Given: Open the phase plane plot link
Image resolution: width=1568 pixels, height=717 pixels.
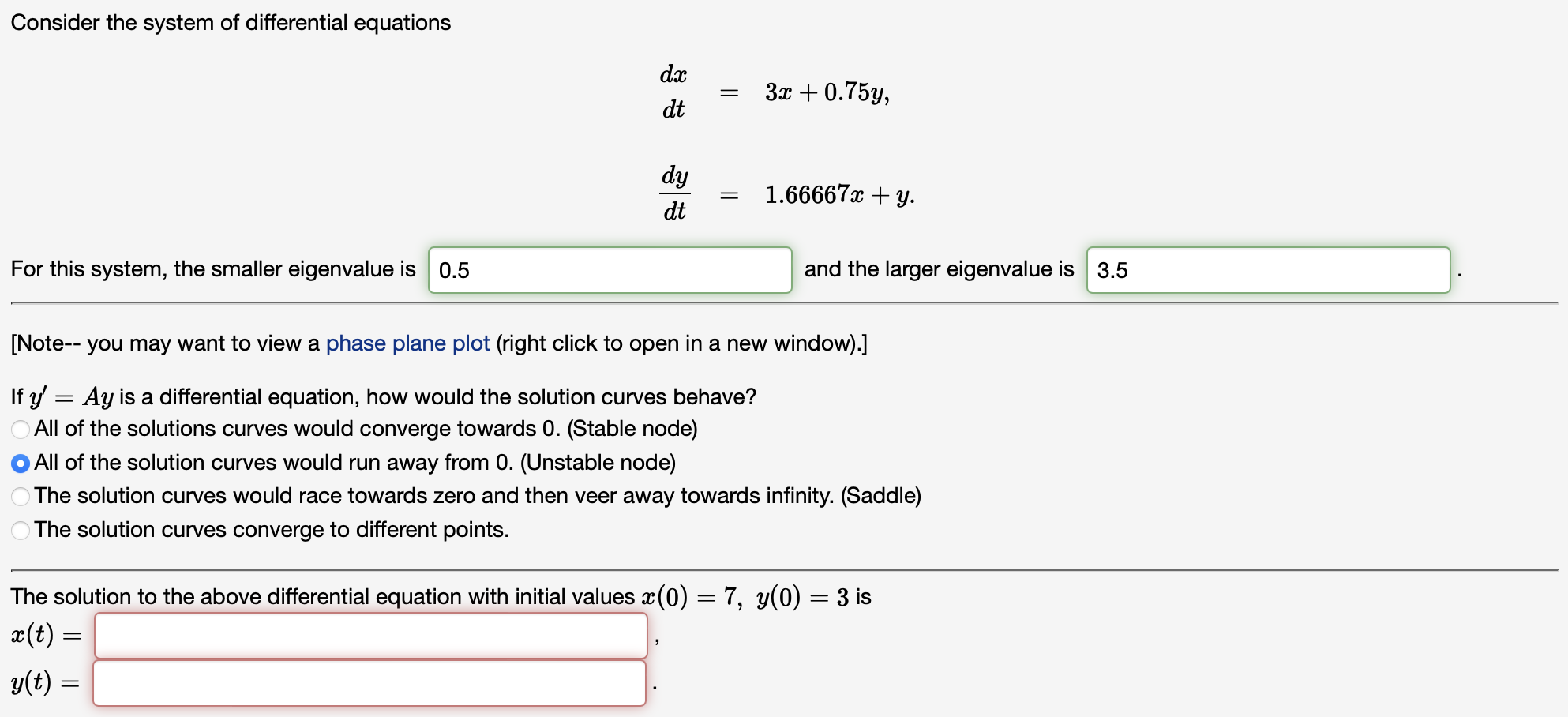Looking at the screenshot, I should point(407,343).
